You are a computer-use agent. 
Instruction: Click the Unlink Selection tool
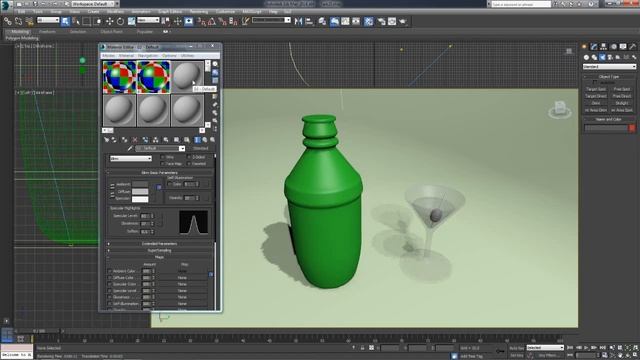tap(18, 21)
